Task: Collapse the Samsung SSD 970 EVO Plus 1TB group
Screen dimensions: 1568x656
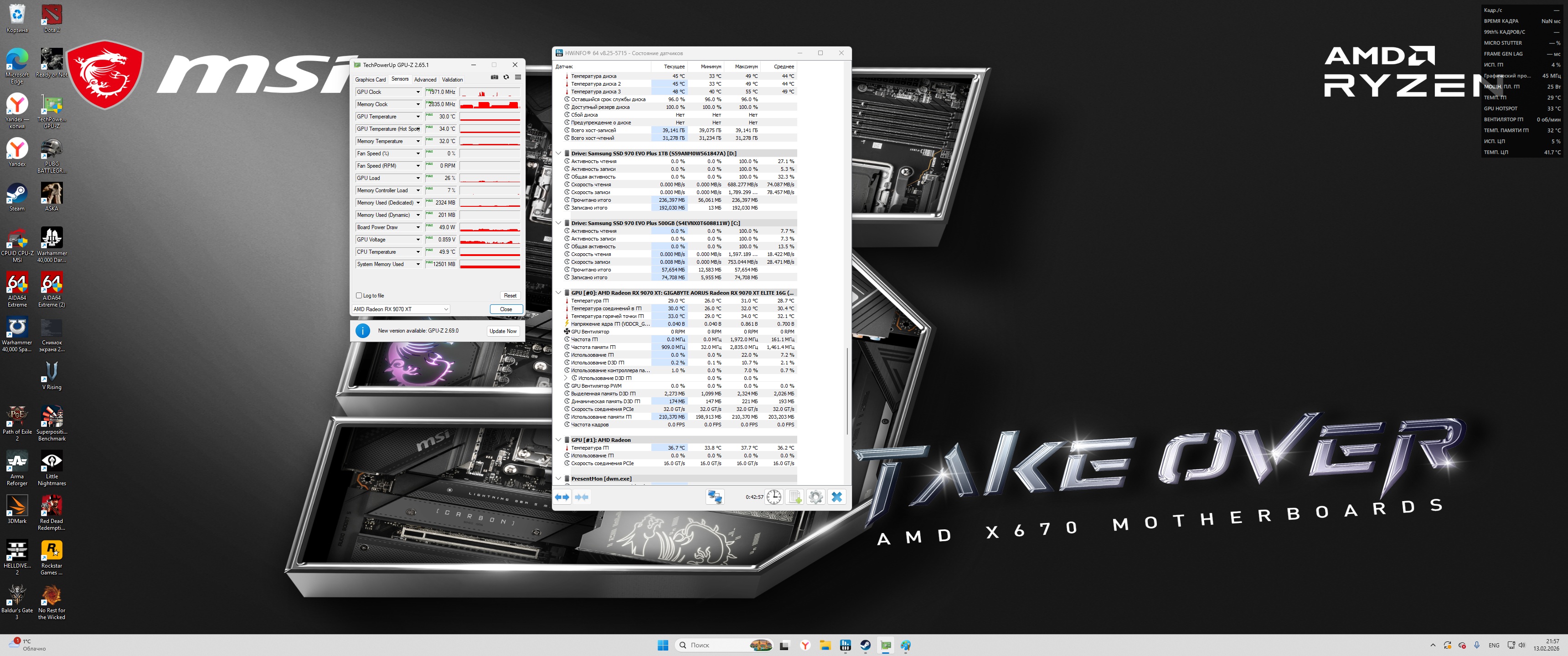Action: tap(558, 154)
